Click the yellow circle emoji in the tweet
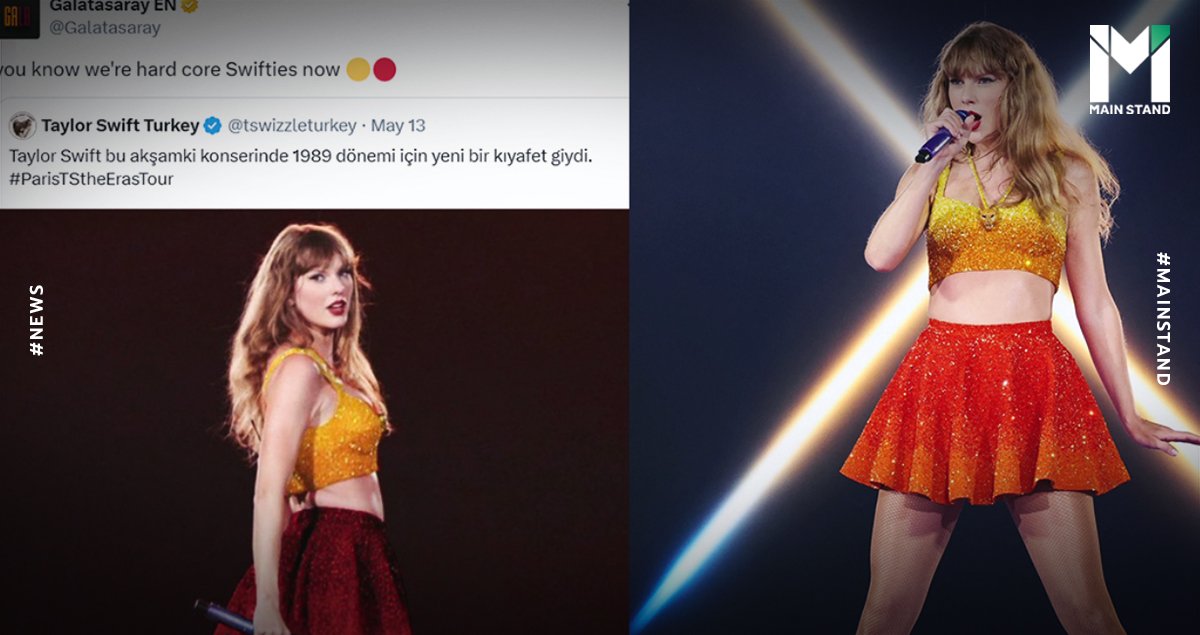The image size is (1200, 635). click(357, 69)
